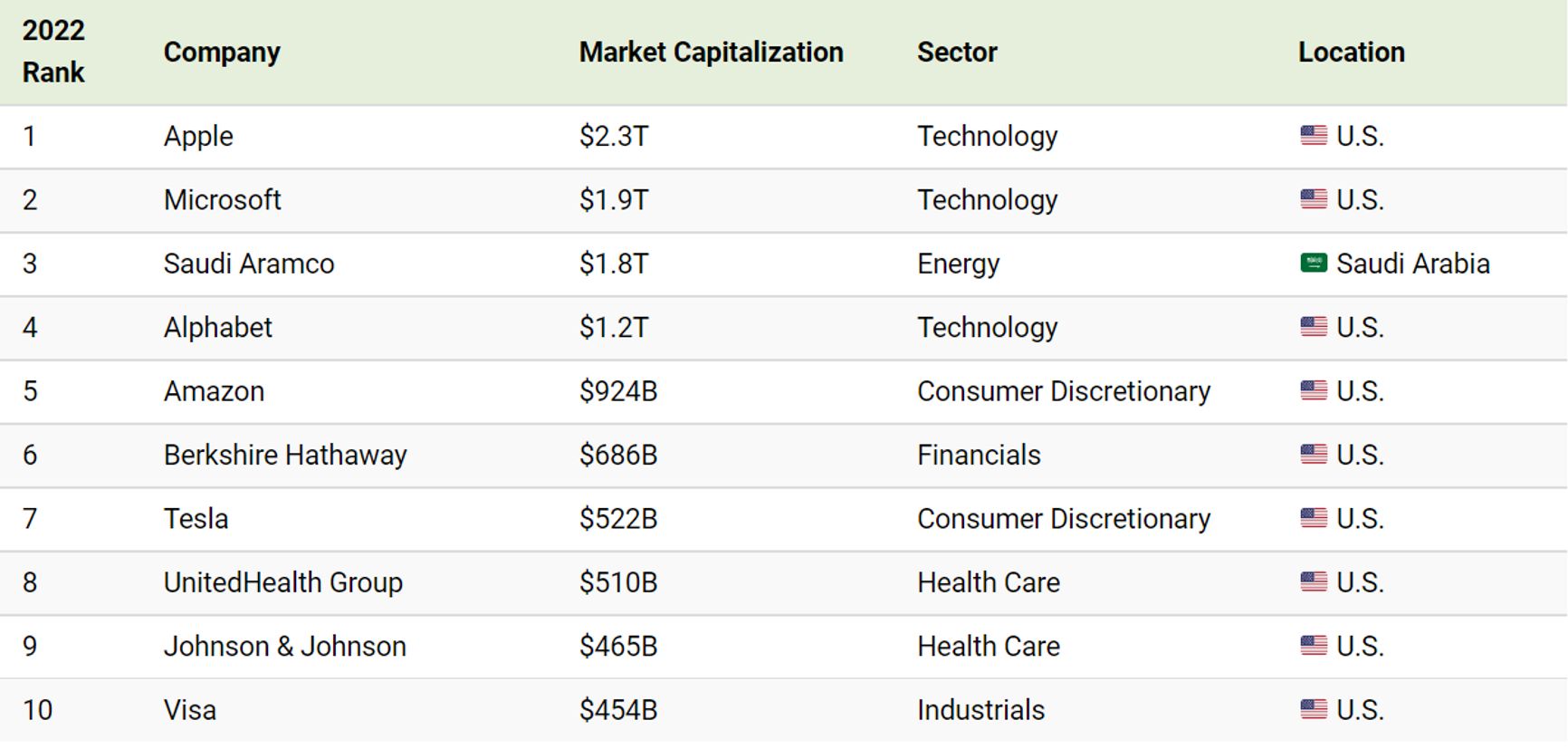Image resolution: width=1568 pixels, height=749 pixels.
Task: Click the Location column header
Action: (1351, 53)
